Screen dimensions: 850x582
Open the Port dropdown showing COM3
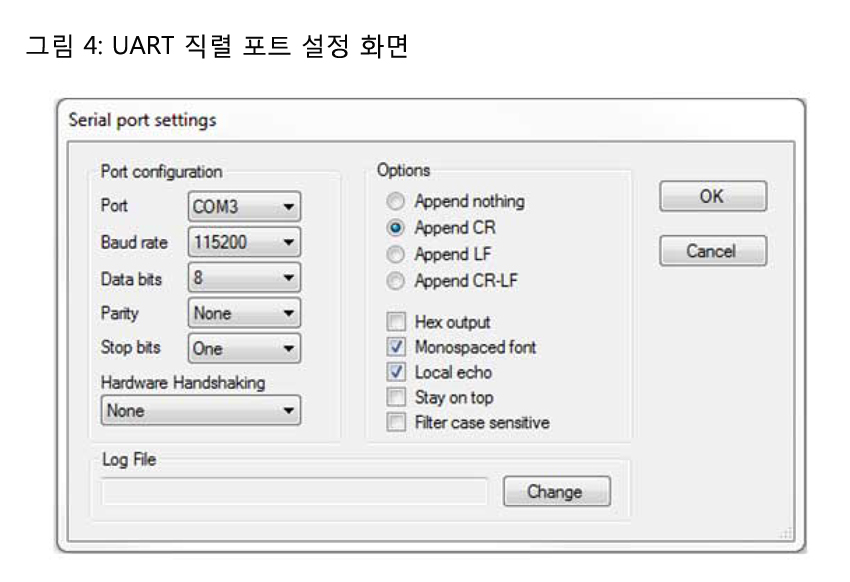pyautogui.click(x=244, y=207)
